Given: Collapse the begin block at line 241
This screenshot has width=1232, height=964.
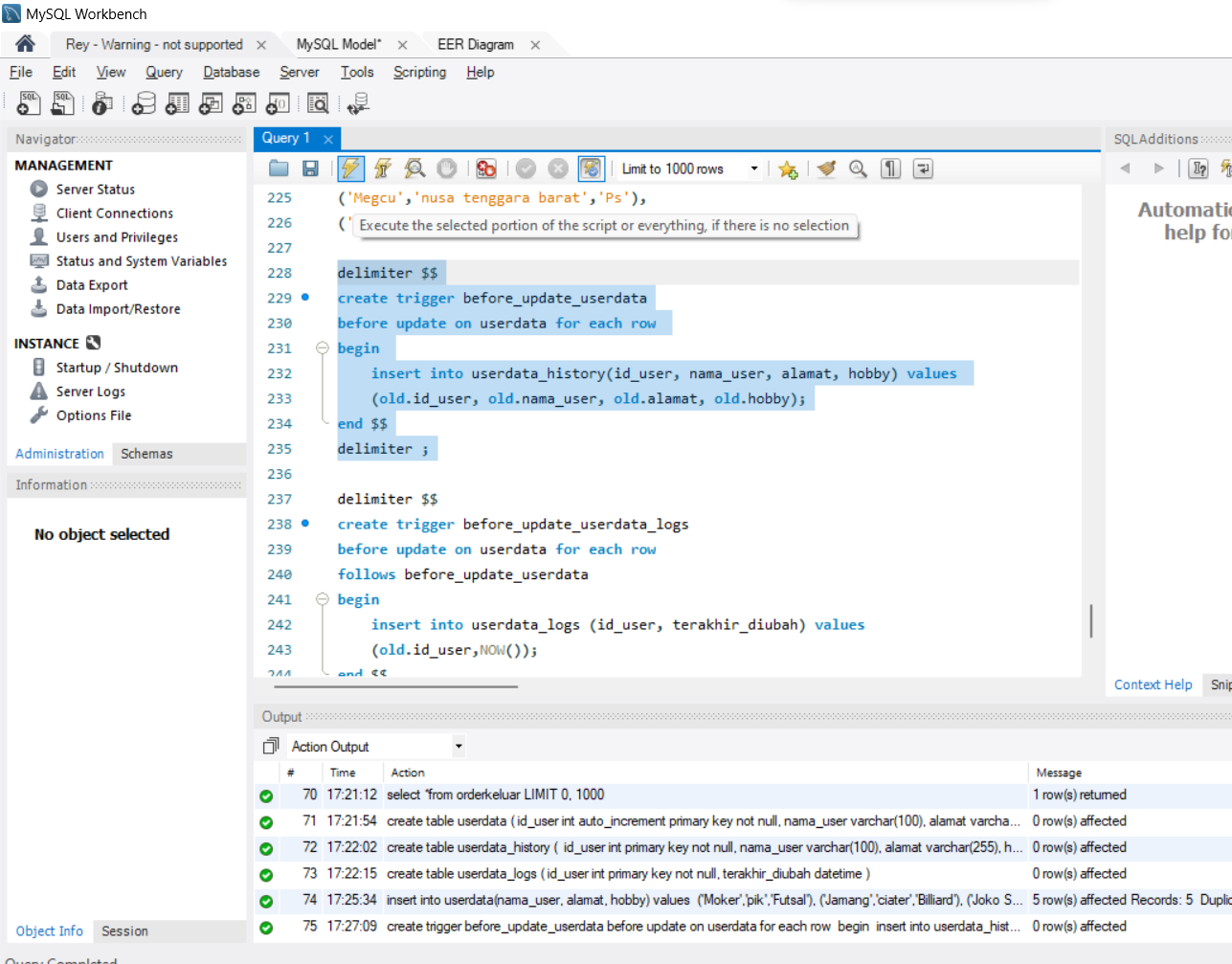Looking at the screenshot, I should 323,599.
